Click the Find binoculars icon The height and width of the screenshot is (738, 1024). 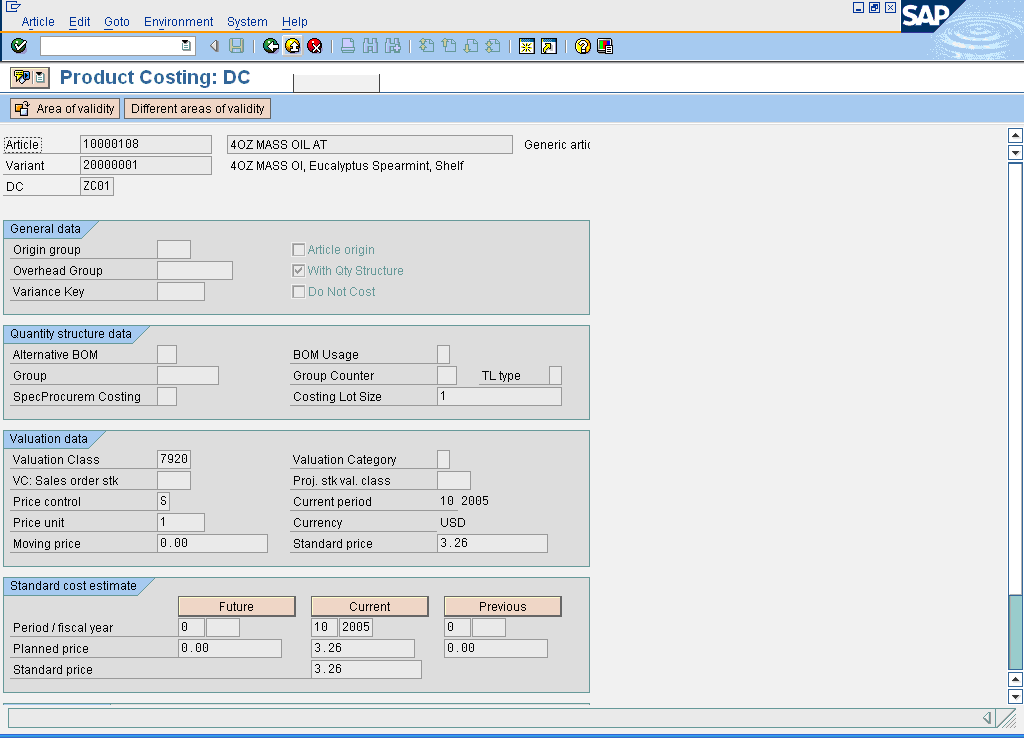click(370, 46)
